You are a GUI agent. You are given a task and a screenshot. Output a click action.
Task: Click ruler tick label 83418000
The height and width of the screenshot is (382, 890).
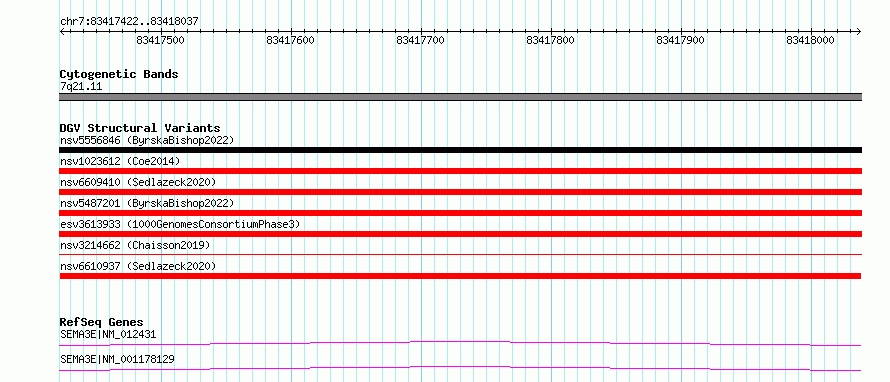pyautogui.click(x=811, y=40)
